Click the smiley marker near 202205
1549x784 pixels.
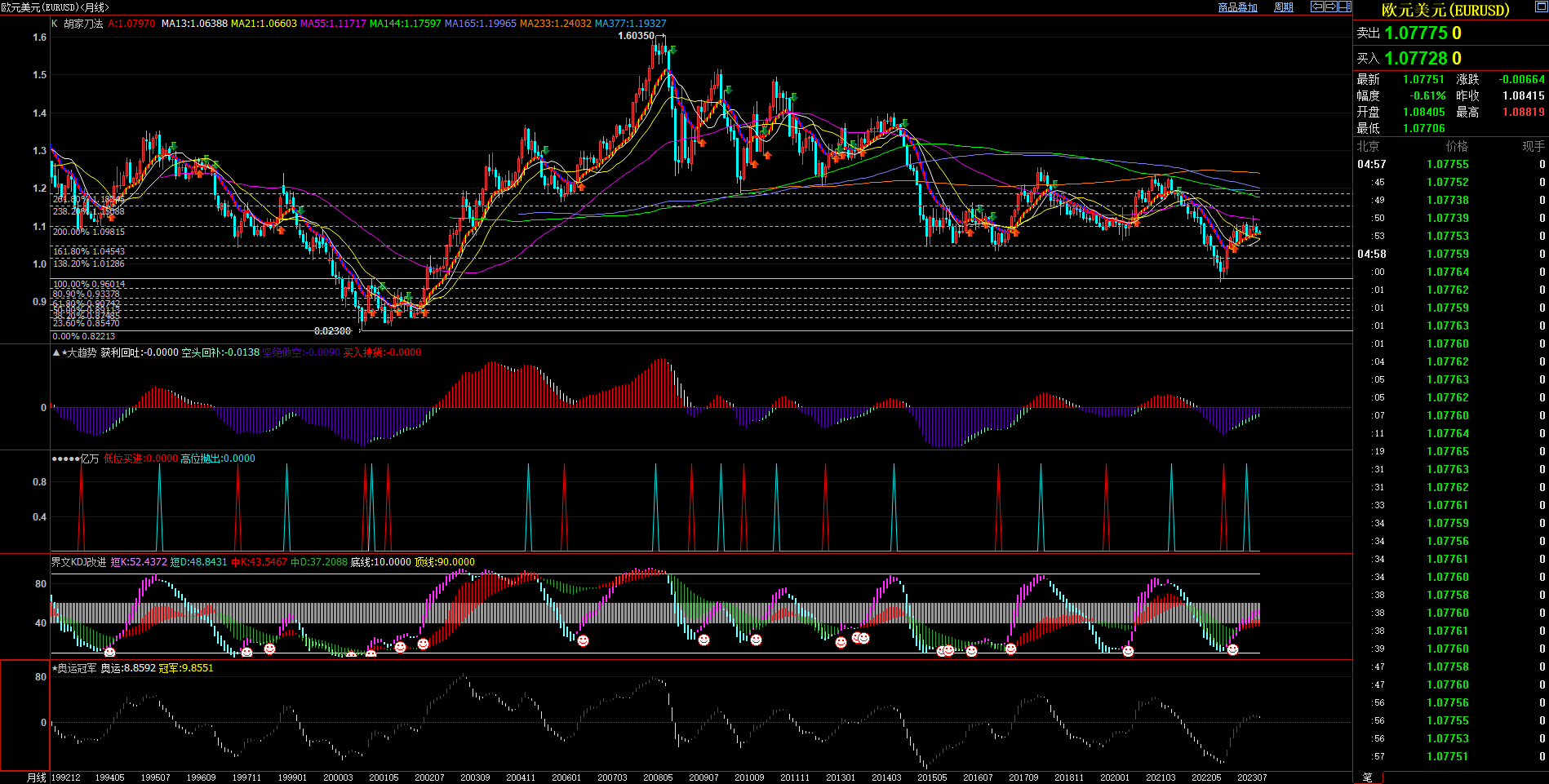coord(1232,649)
